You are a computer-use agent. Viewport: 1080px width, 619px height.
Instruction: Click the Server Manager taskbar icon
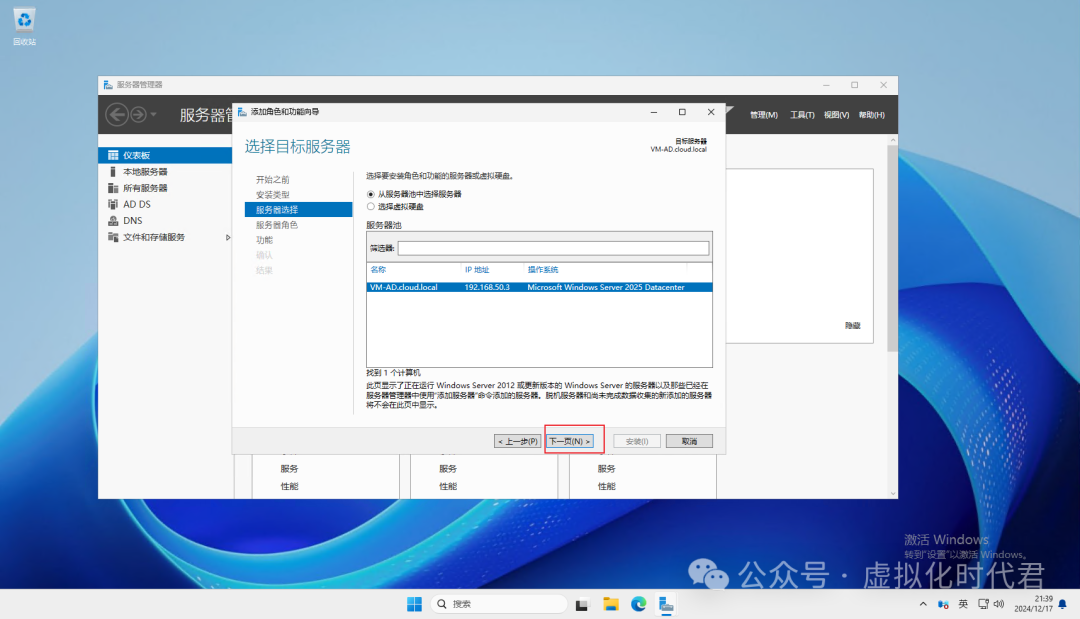(x=666, y=604)
